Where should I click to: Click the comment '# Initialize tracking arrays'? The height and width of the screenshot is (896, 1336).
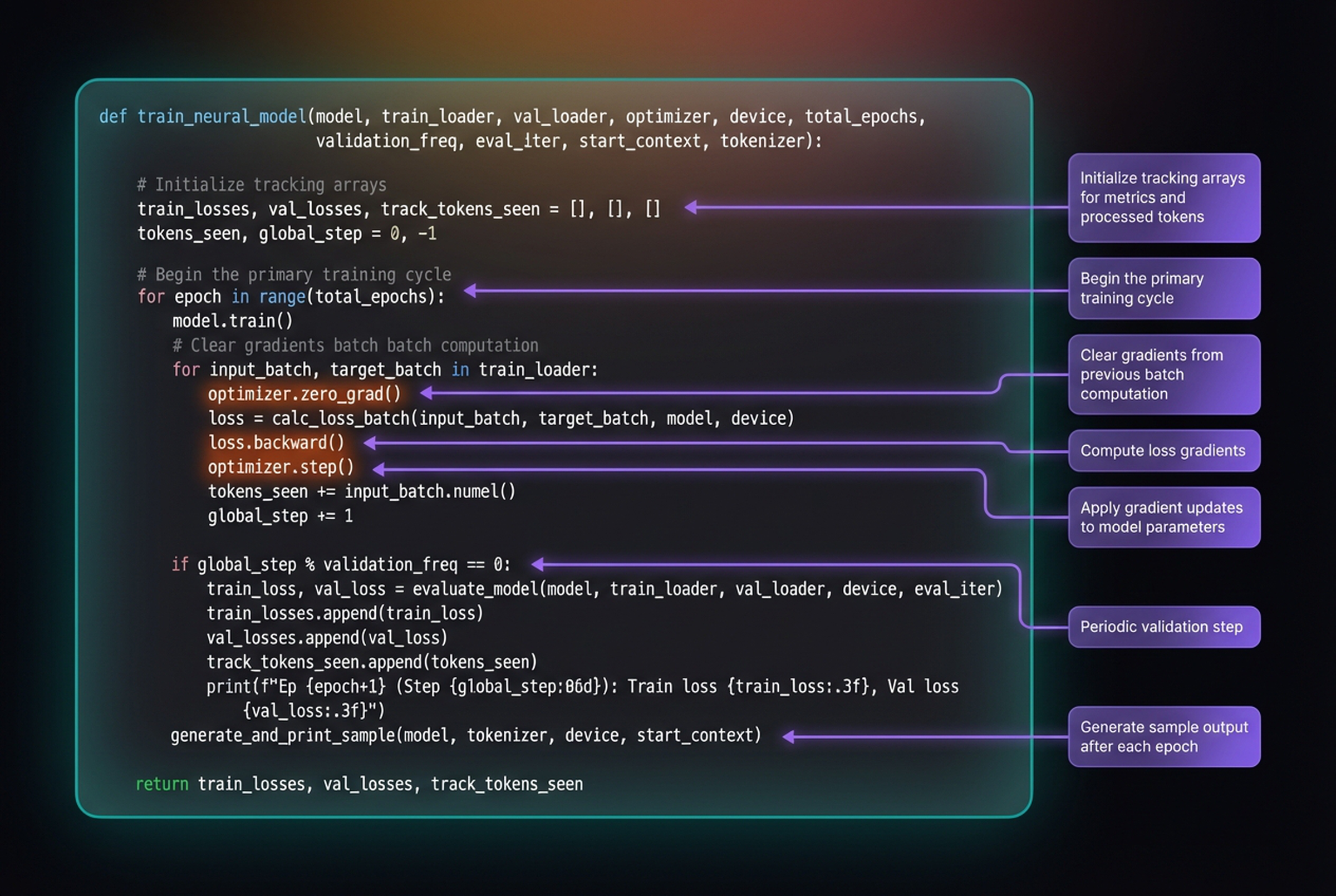click(262, 185)
